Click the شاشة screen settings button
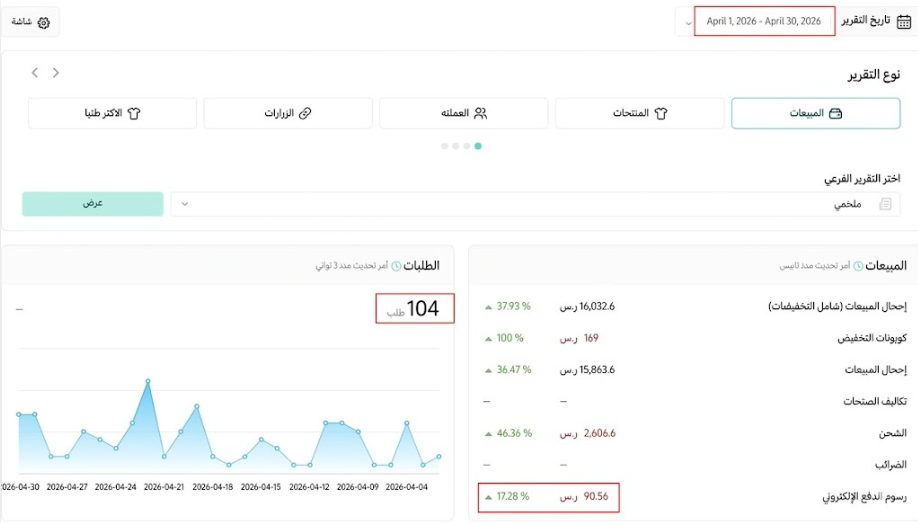 pos(30,22)
